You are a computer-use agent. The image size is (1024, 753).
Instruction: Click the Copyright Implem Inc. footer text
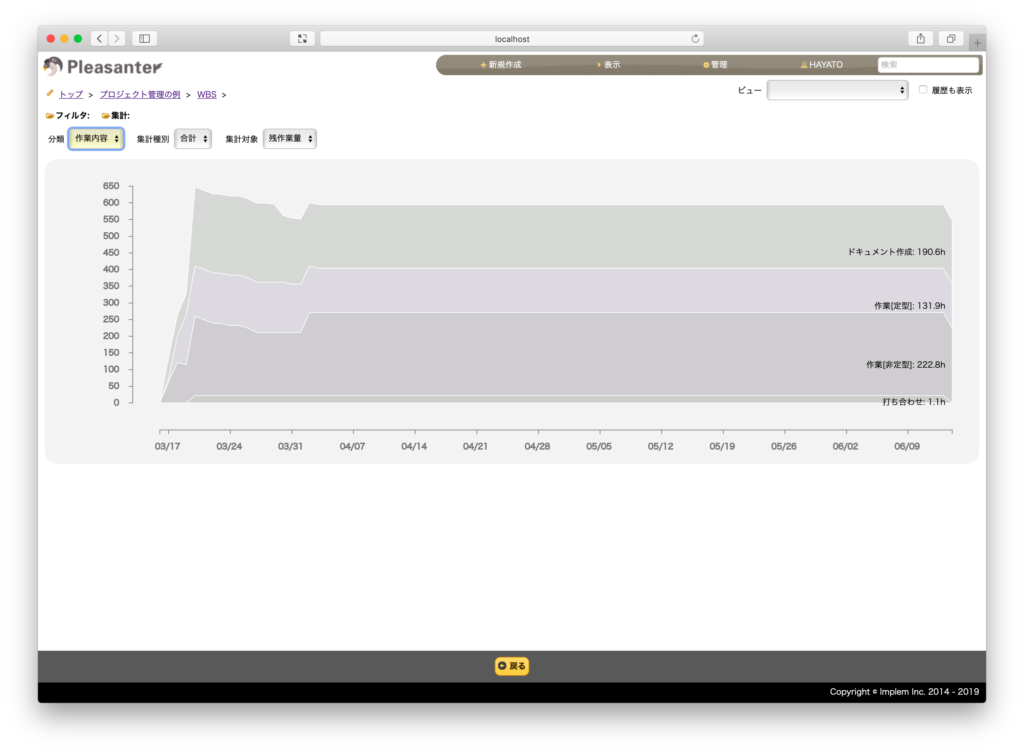[x=904, y=692]
